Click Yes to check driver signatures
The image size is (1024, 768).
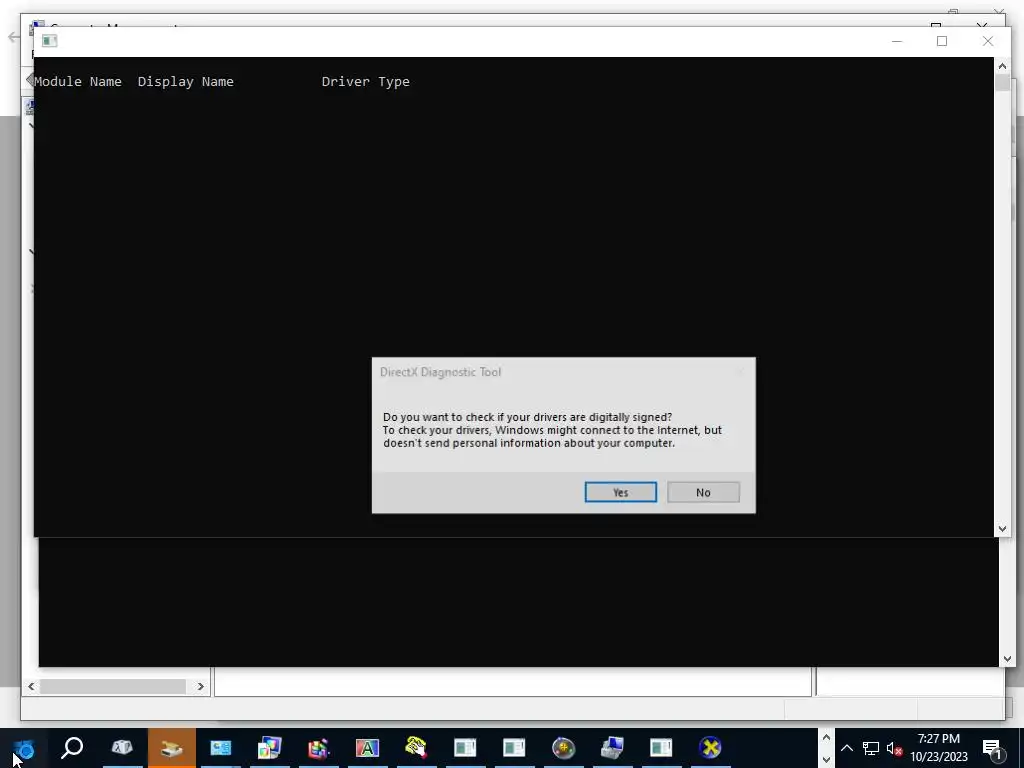pyautogui.click(x=620, y=492)
